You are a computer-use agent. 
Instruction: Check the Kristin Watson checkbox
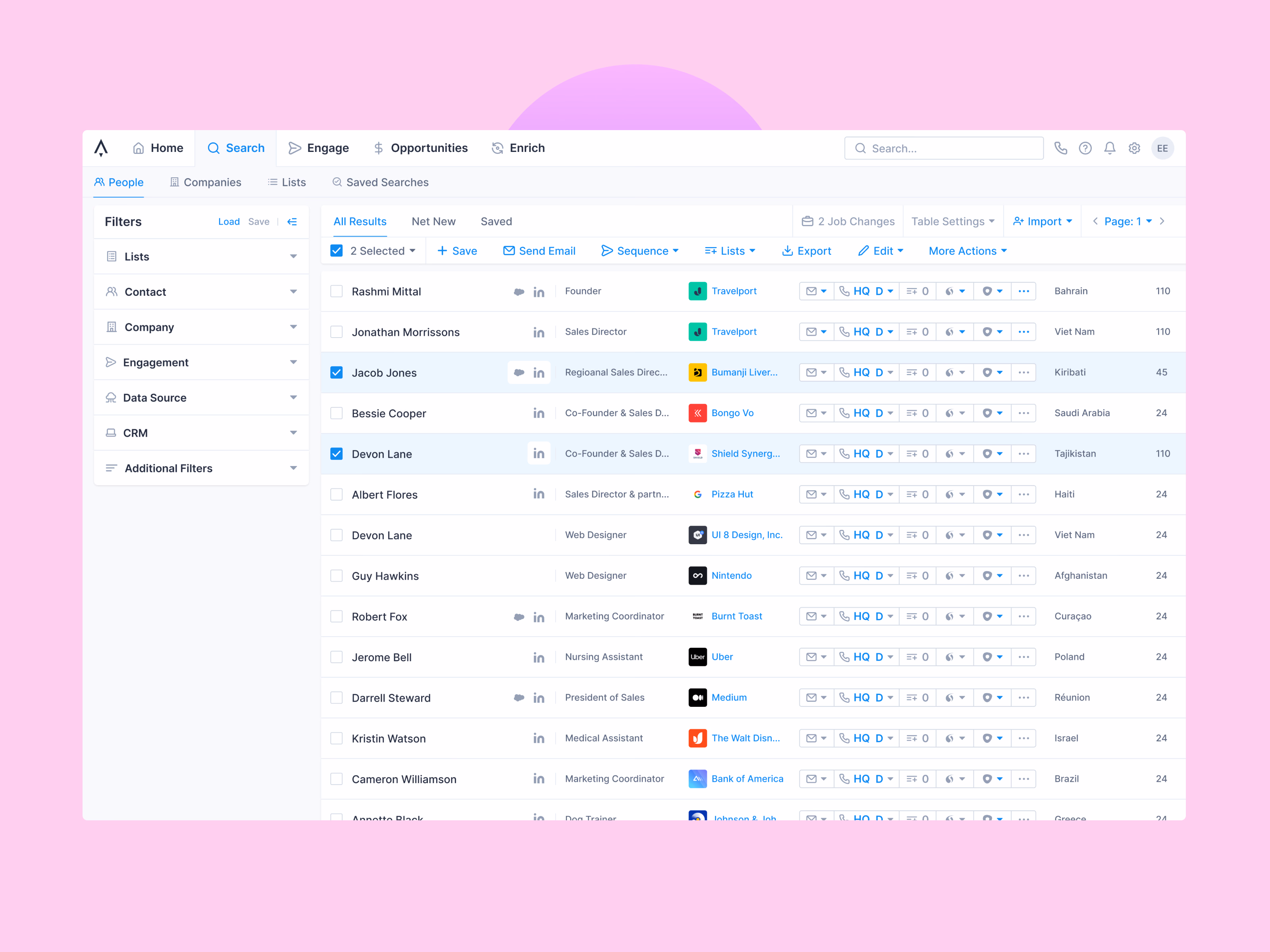coord(337,739)
